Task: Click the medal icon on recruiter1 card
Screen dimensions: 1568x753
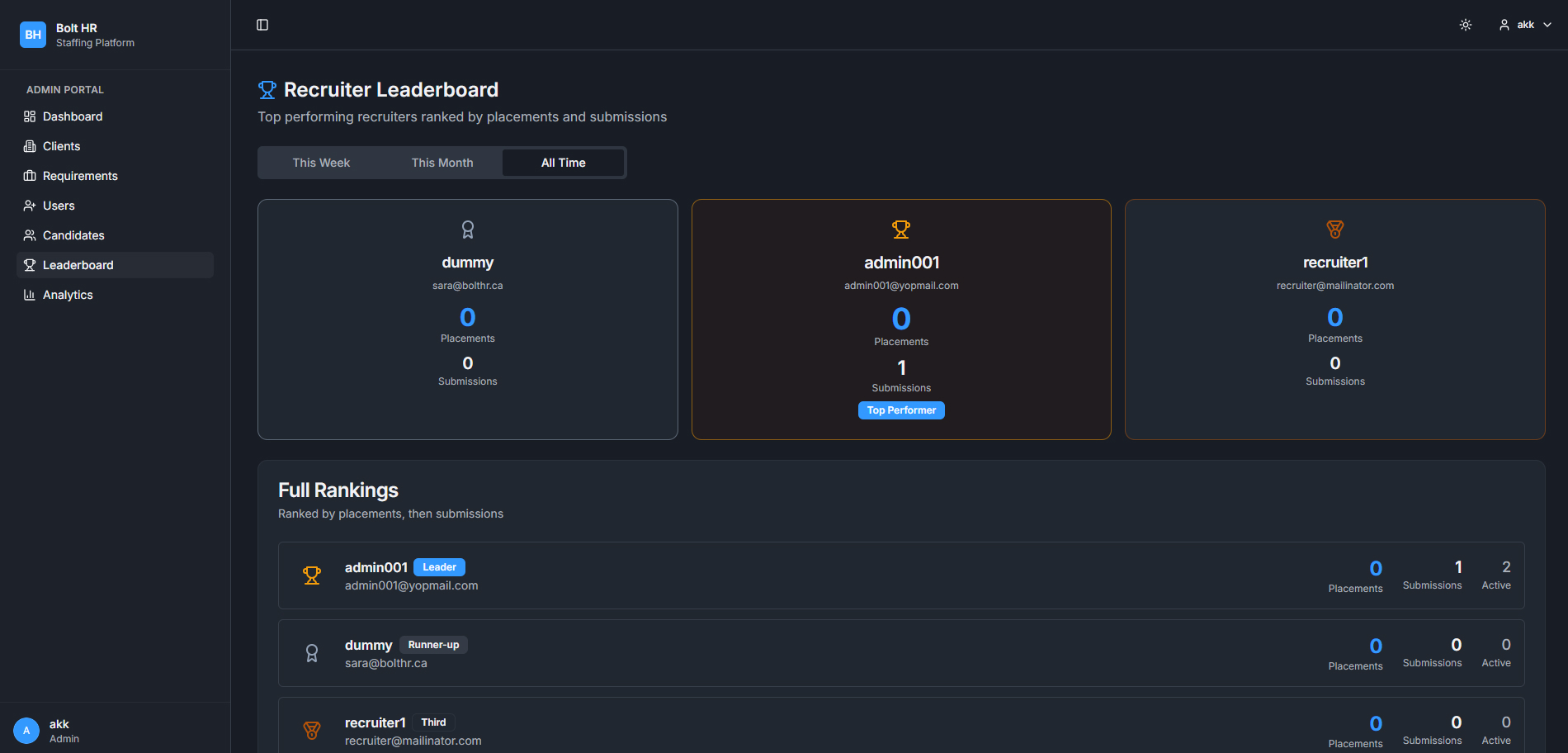Action: point(1334,230)
